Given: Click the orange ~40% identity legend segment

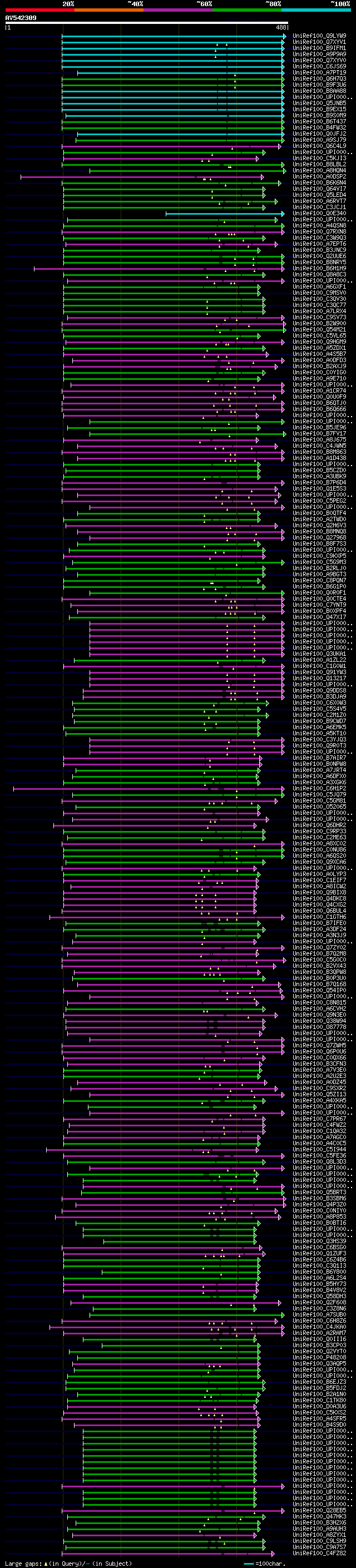Looking at the screenshot, I should click(x=109, y=11).
